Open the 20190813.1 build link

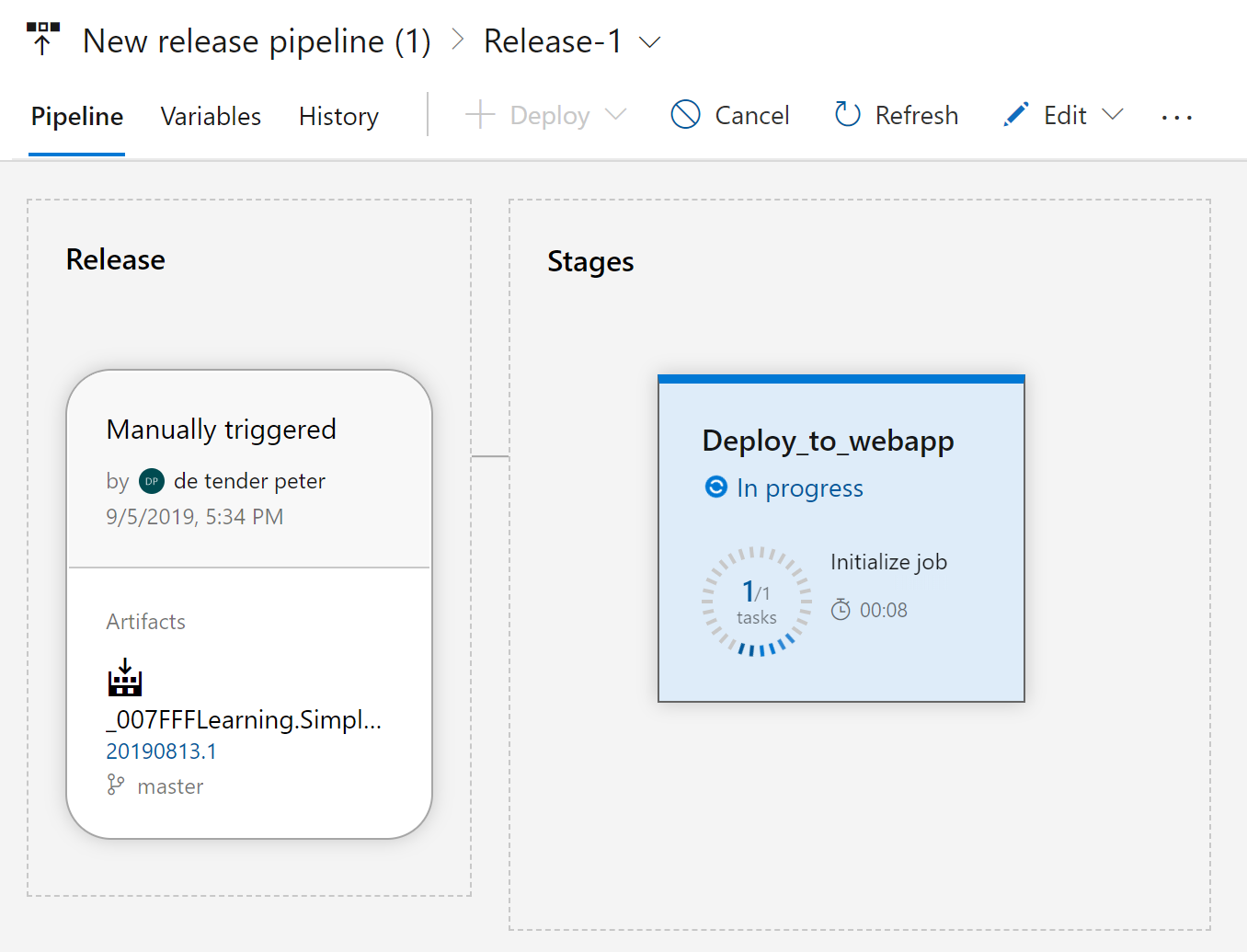[x=162, y=751]
